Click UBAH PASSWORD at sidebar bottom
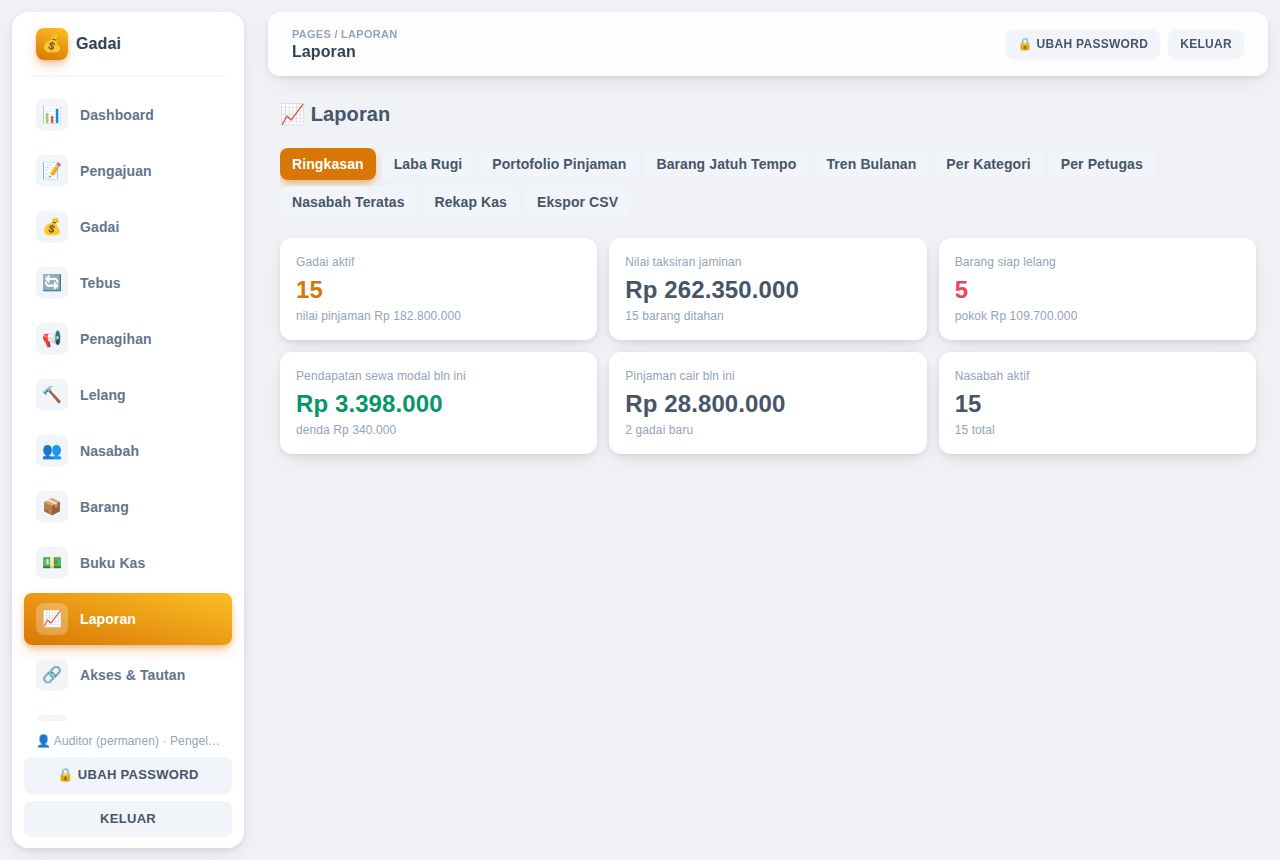The image size is (1280, 860). pos(128,775)
